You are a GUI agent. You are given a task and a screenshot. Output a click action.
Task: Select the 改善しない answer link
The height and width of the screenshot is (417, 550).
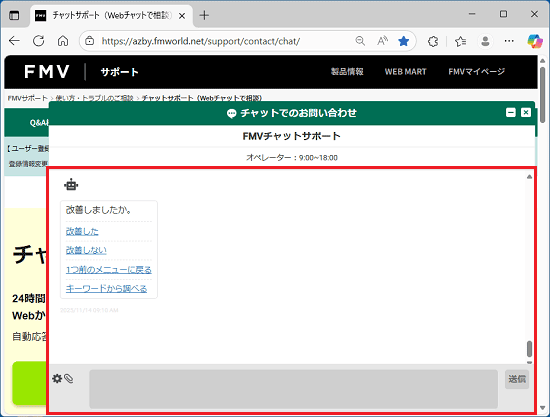point(86,250)
